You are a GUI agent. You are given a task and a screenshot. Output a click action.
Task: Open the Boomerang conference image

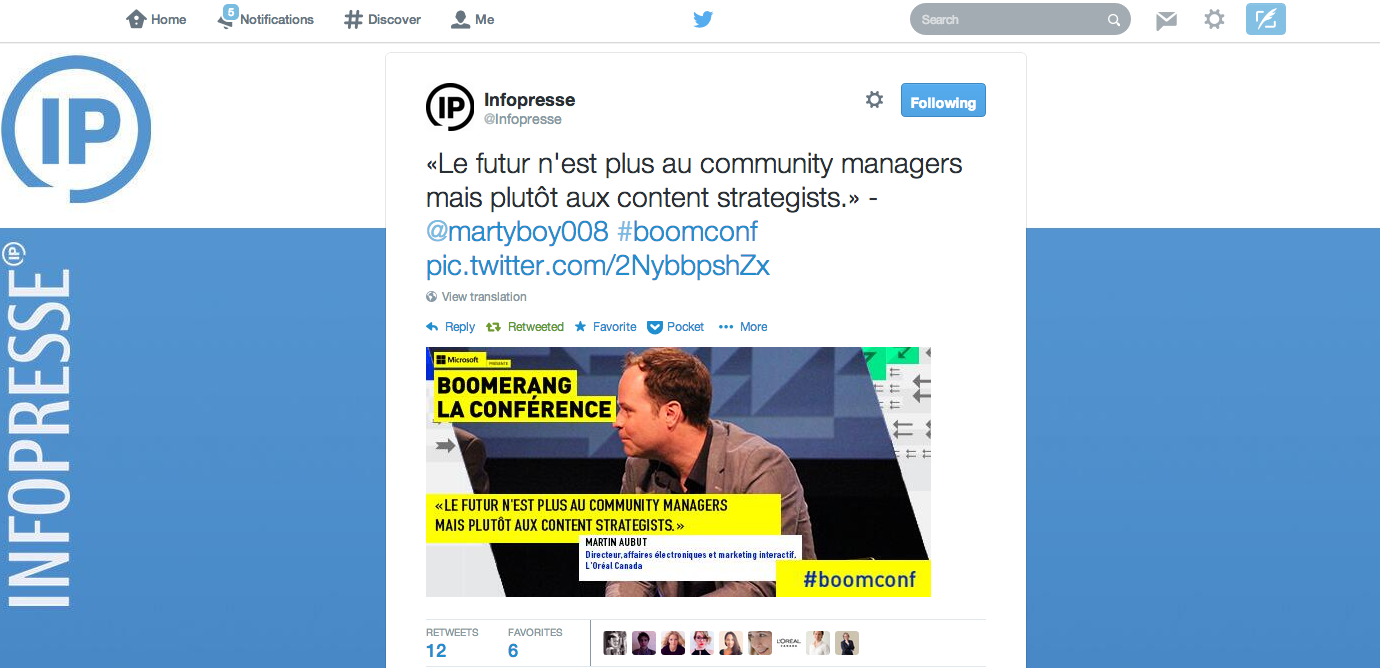point(678,472)
